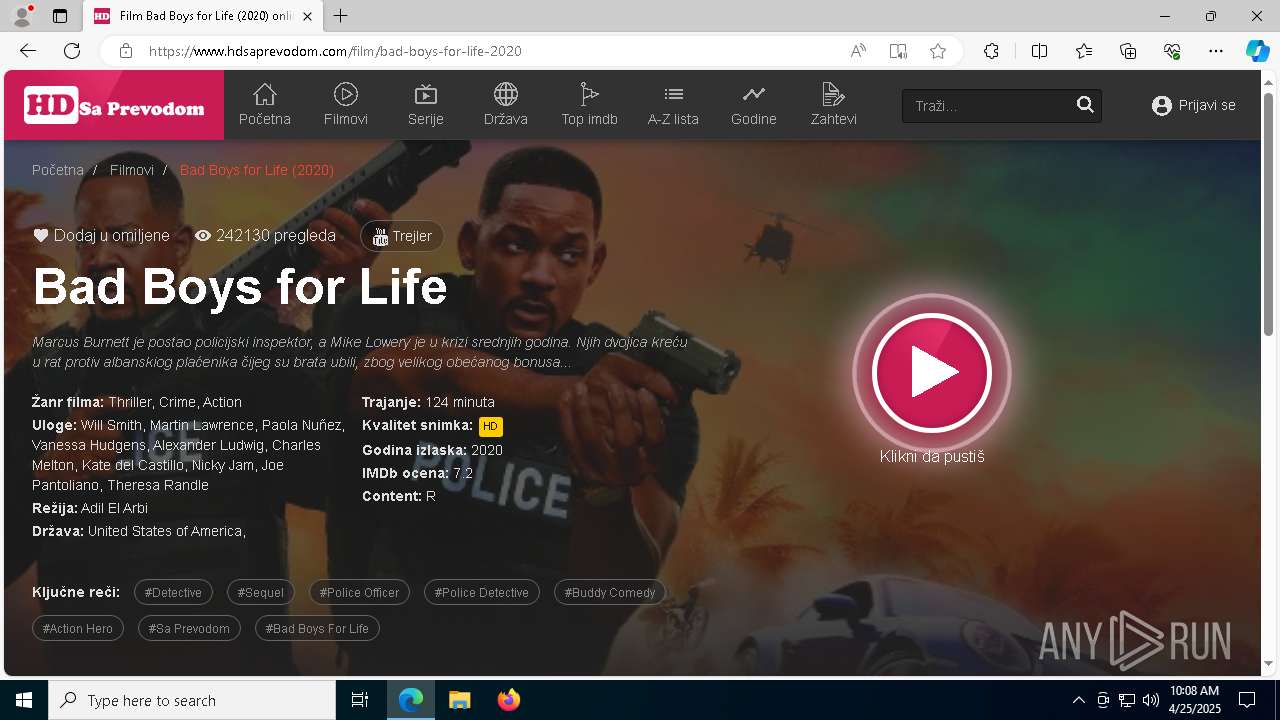Click the #Bad Boys For Life tag
The height and width of the screenshot is (720, 1280).
click(x=317, y=628)
